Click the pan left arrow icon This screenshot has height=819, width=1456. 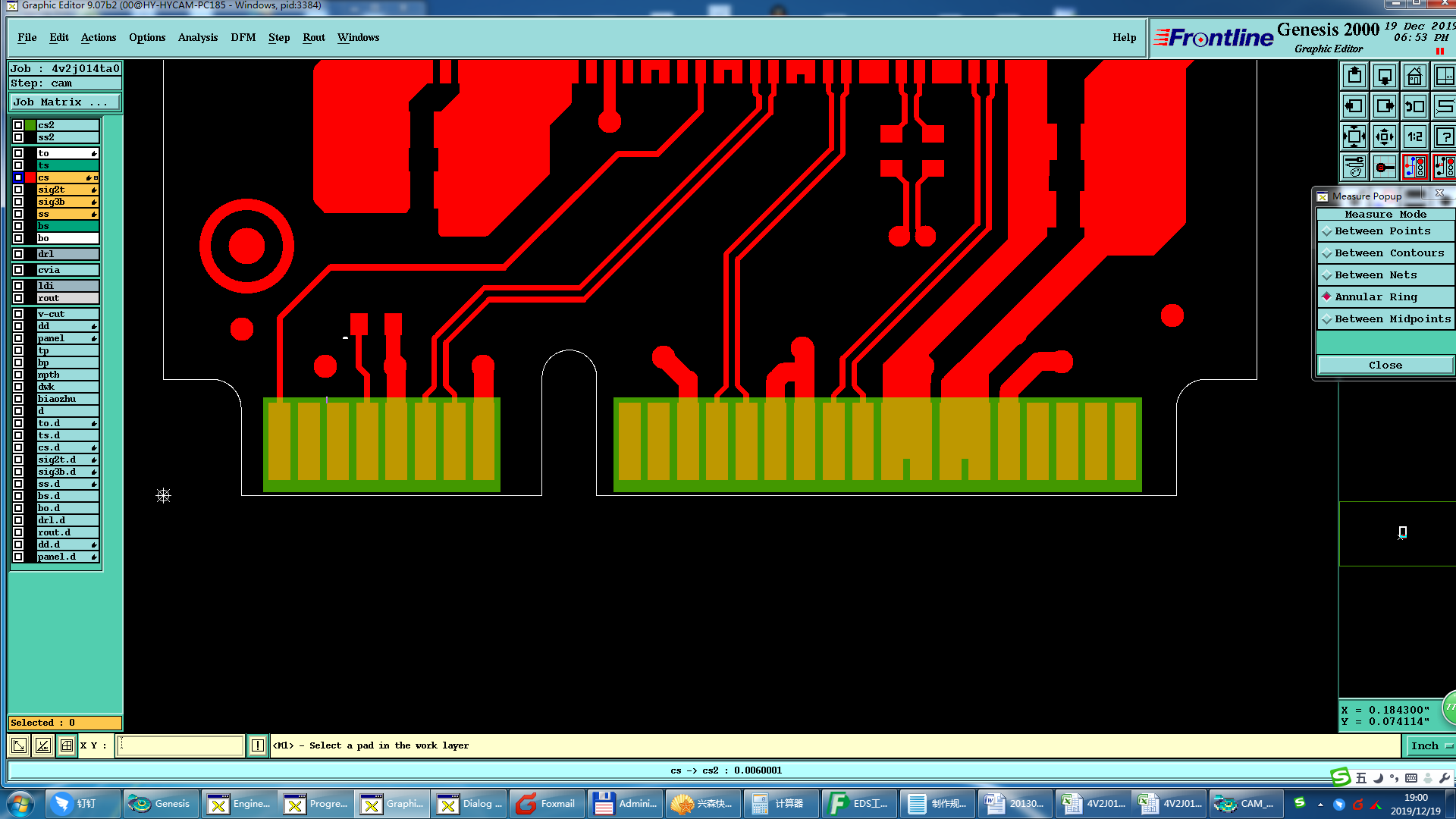(1354, 106)
